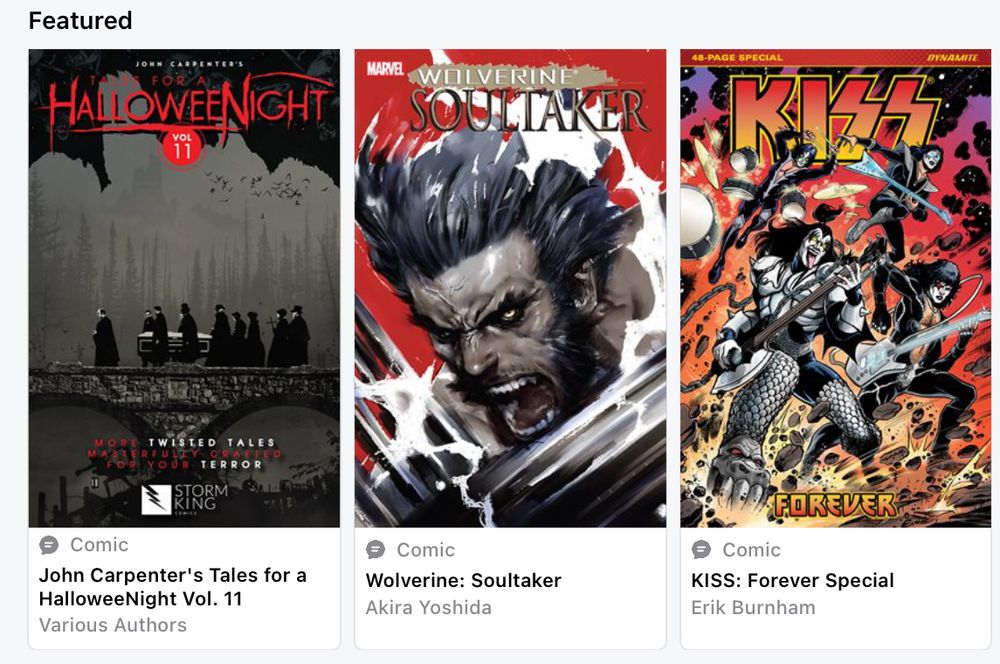Click Comic label on Wolverine card
Image resolution: width=1000 pixels, height=664 pixels.
click(426, 550)
